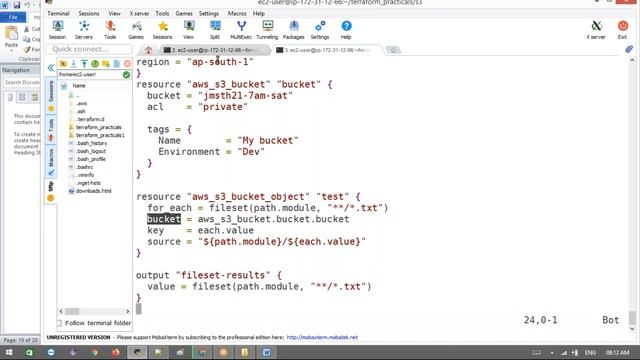The height and width of the screenshot is (360, 640).
Task: Open the mobaxterm.mobatek.net link
Action: [x=322, y=338]
